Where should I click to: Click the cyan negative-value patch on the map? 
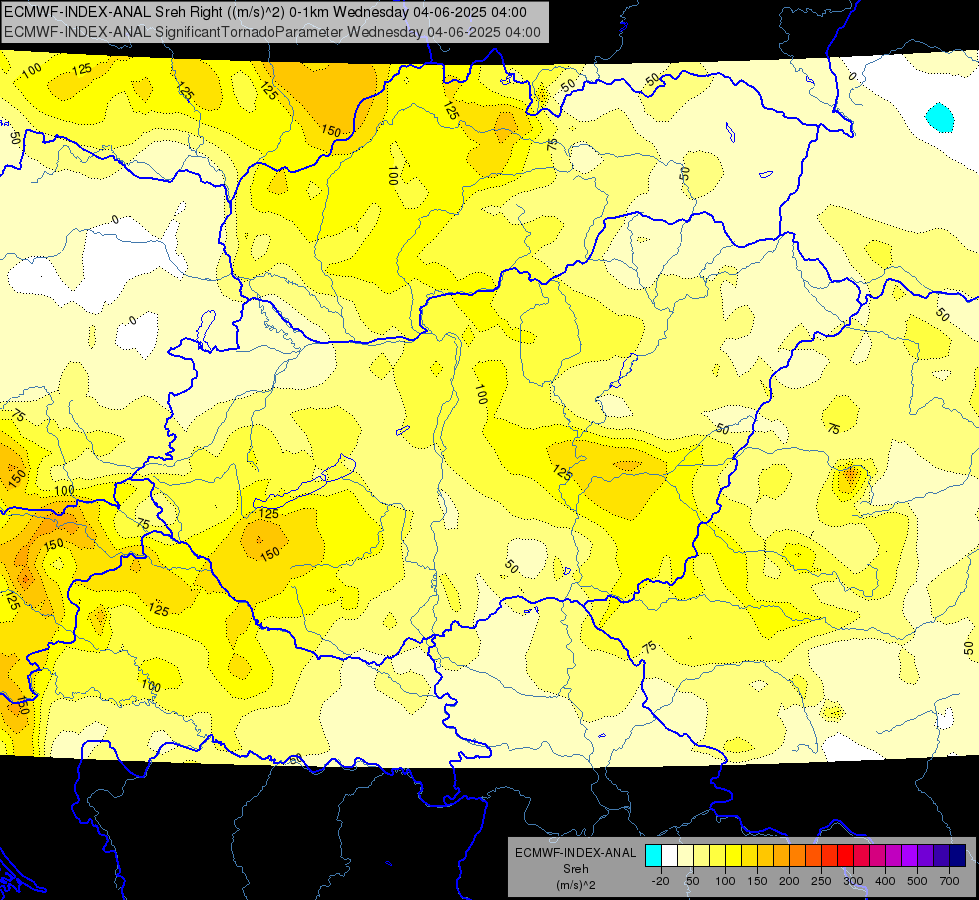940,117
